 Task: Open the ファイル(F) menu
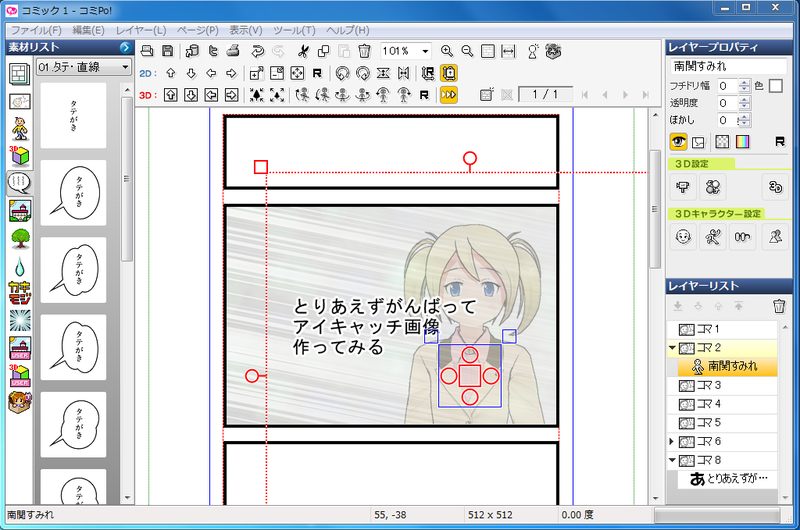(x=36, y=30)
